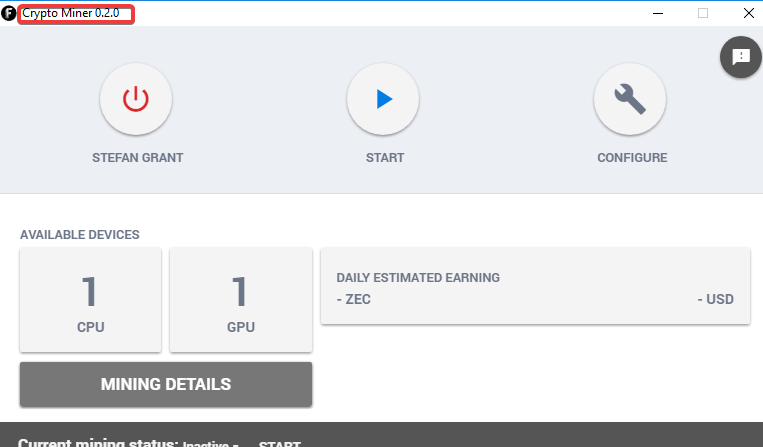This screenshot has height=447, width=763.
Task: Select the CPU device card
Action: tap(91, 300)
